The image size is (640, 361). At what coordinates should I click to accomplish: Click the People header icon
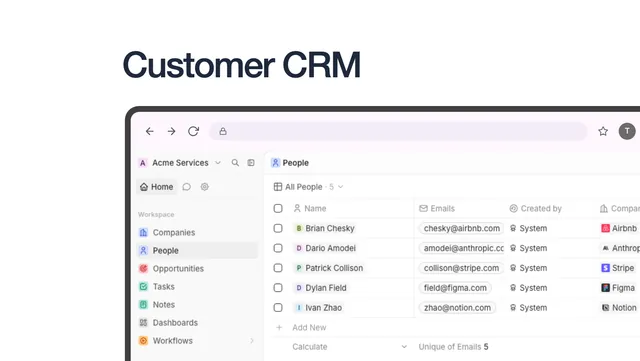[x=276, y=163]
